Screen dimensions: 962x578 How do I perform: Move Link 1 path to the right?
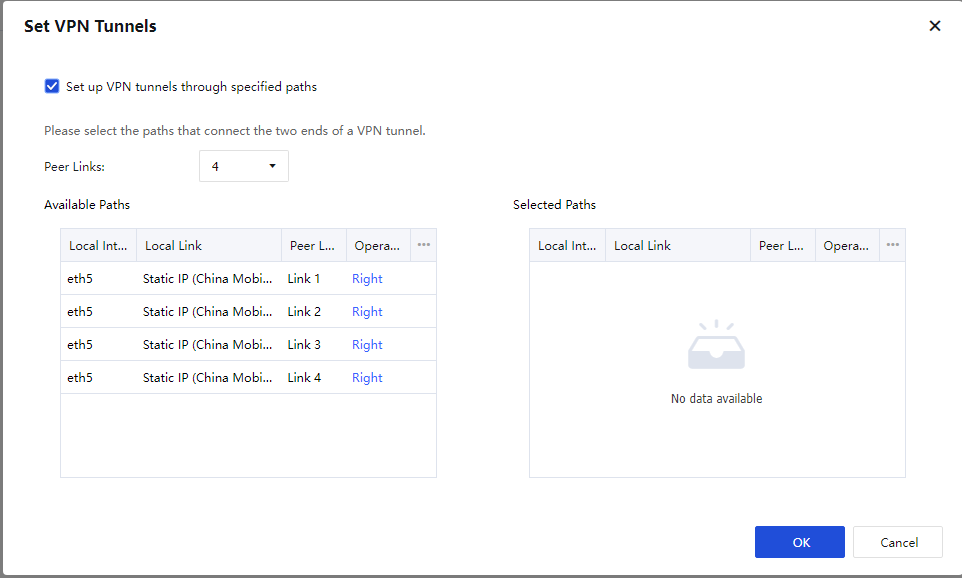click(x=367, y=279)
